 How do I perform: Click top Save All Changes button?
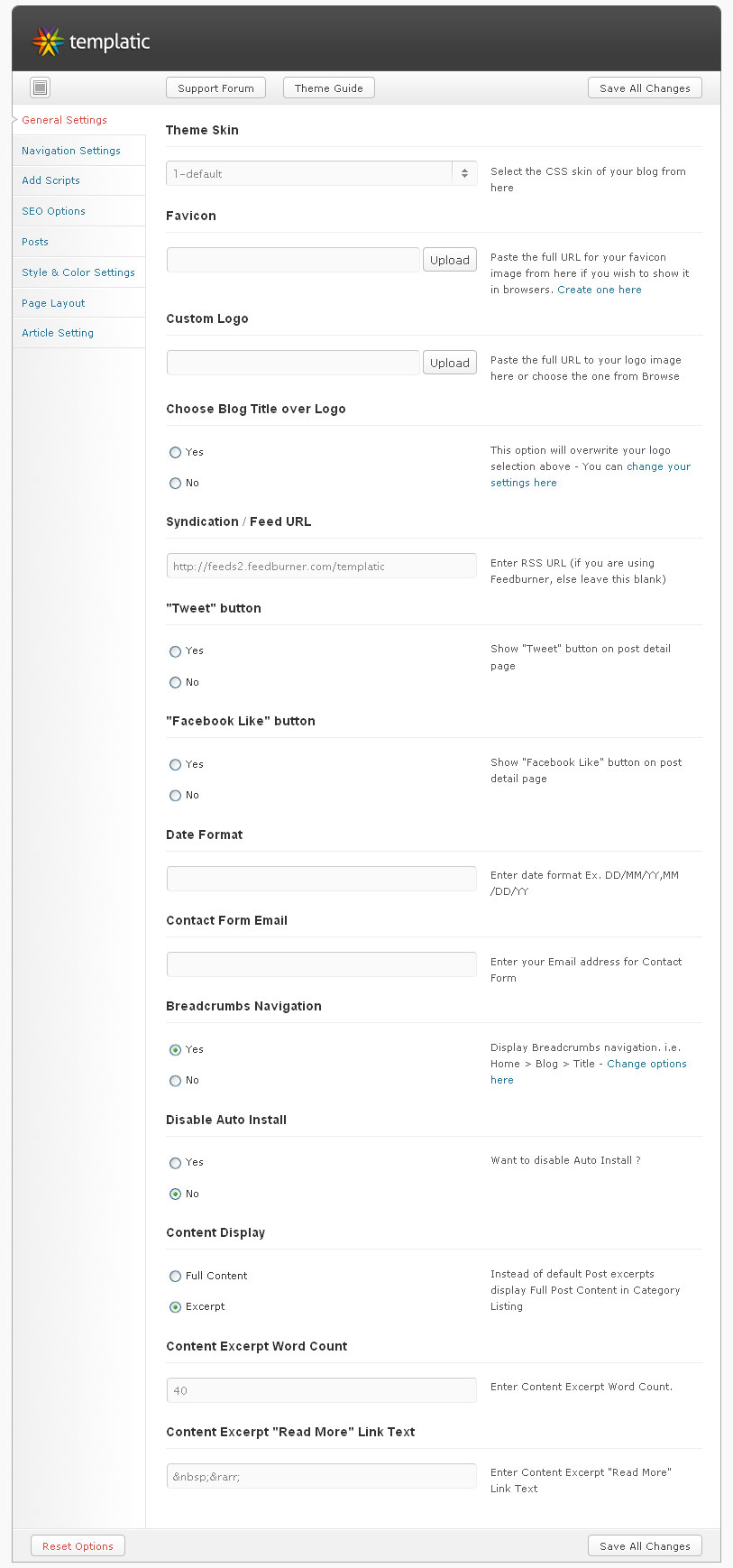[x=645, y=88]
